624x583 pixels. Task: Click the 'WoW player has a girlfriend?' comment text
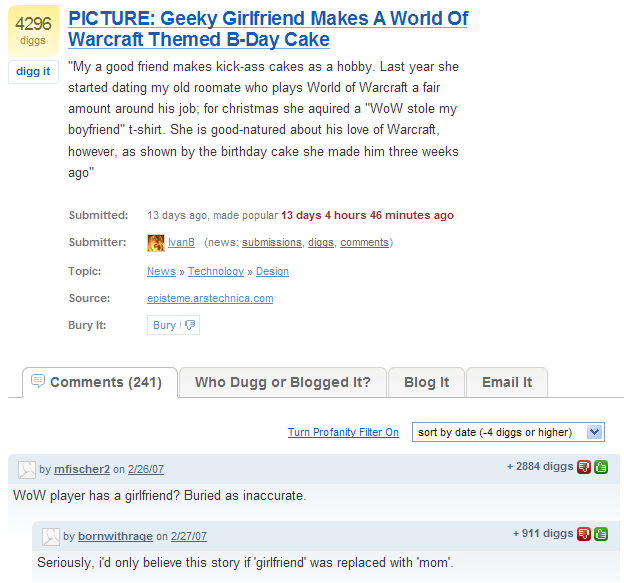(160, 496)
